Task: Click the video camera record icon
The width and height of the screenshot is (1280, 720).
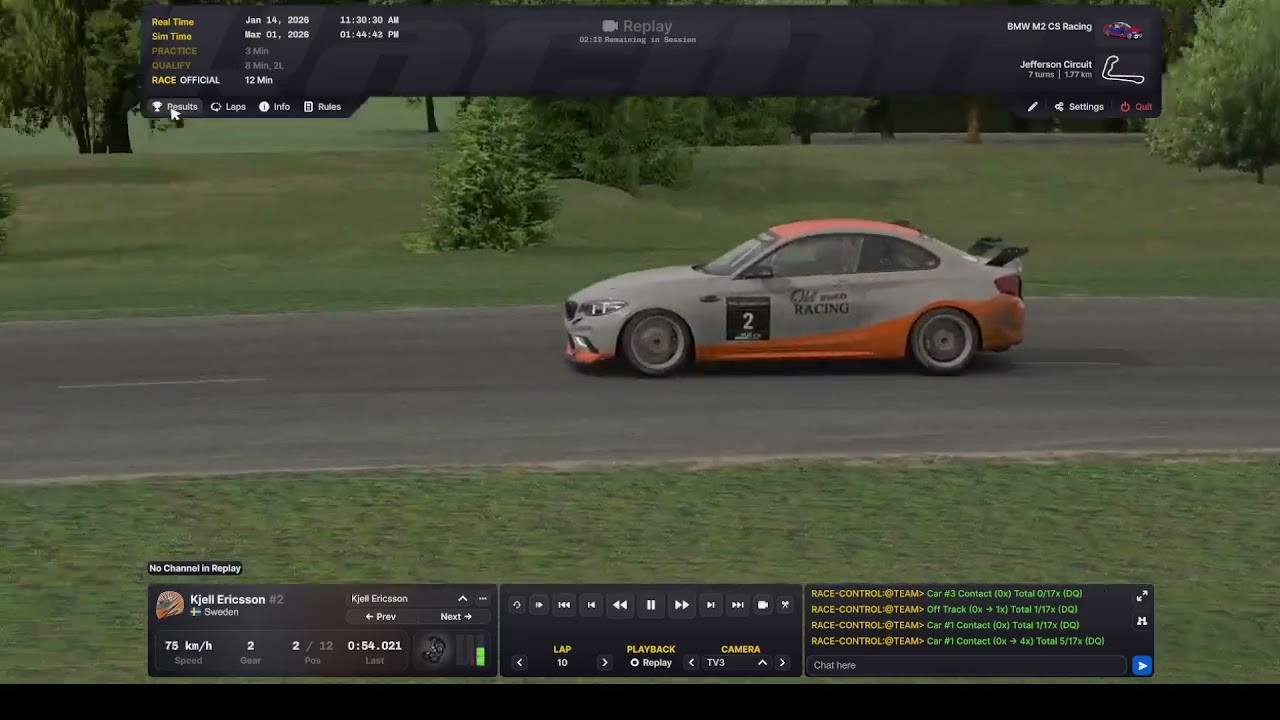Action: point(763,605)
